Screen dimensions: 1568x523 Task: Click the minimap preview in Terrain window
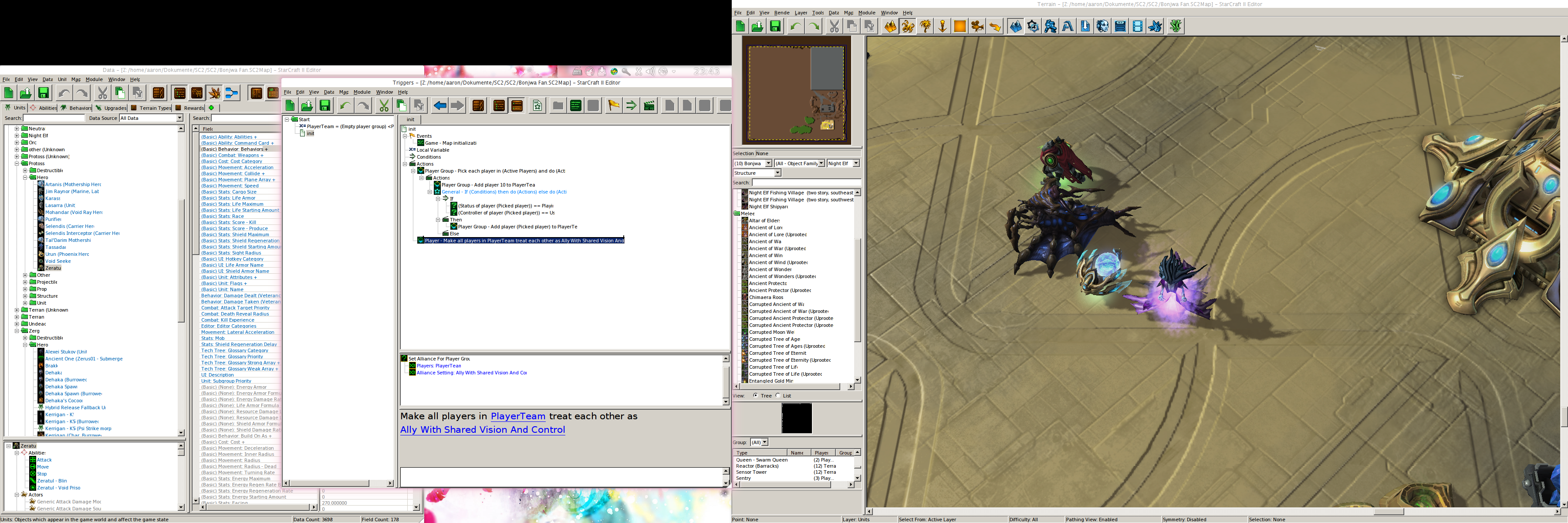[x=797, y=90]
